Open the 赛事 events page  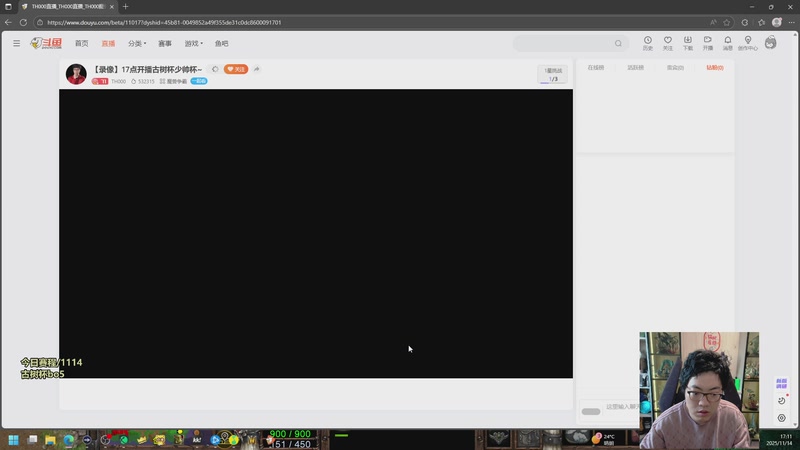click(x=165, y=43)
